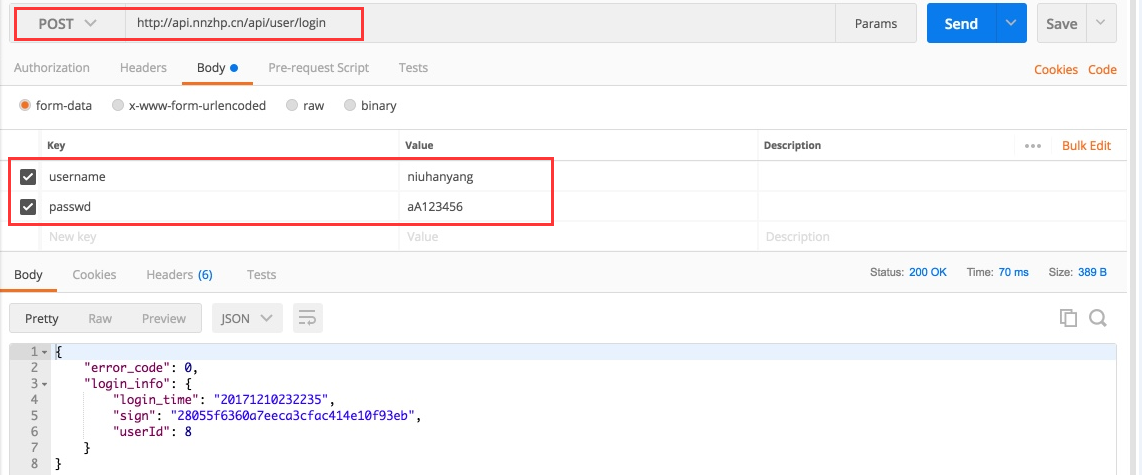Save the request
This screenshot has width=1142, height=475.
(x=1061, y=23)
